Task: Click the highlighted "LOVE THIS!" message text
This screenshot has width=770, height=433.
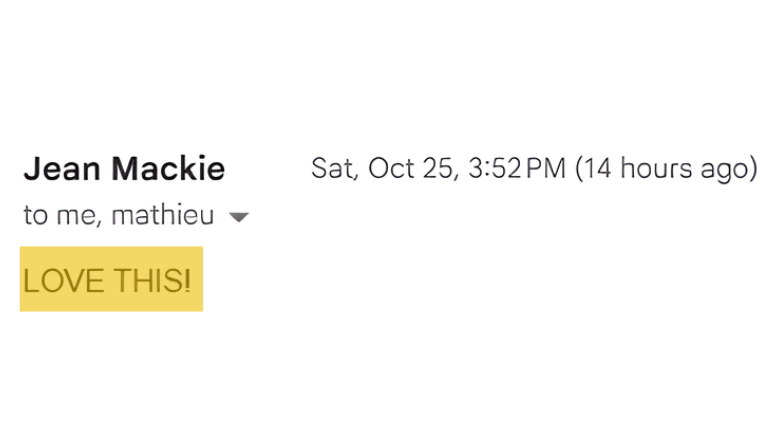Action: point(107,281)
